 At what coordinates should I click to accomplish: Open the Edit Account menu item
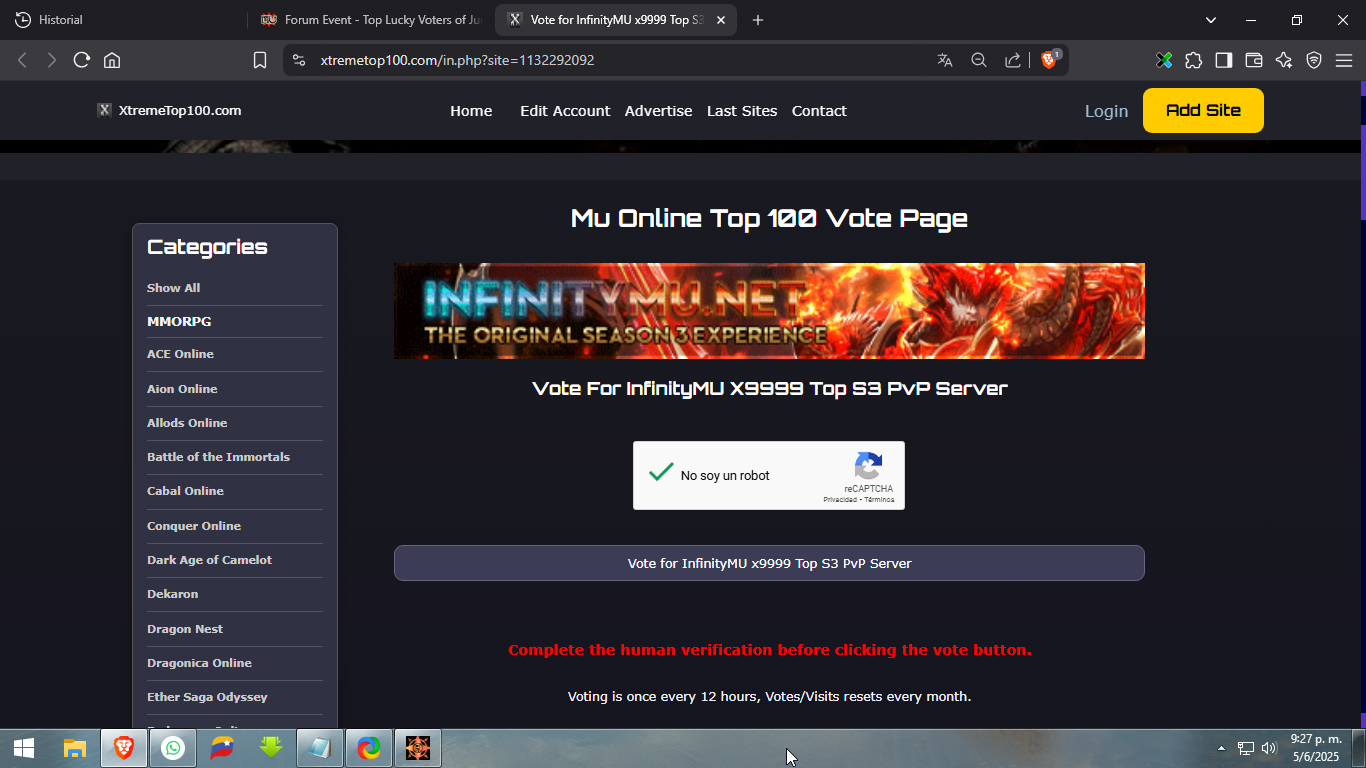(565, 111)
